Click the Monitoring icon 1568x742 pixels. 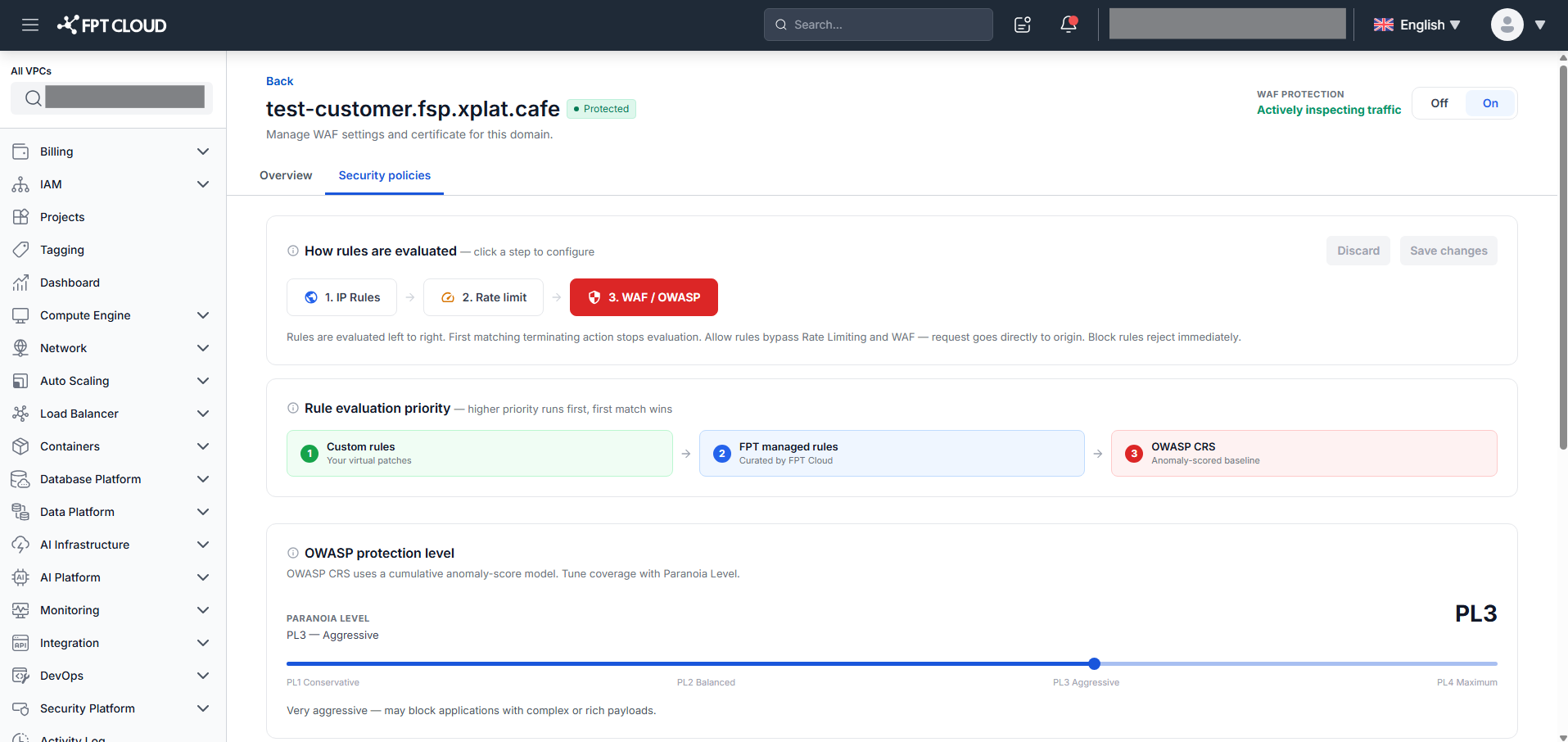pos(20,610)
